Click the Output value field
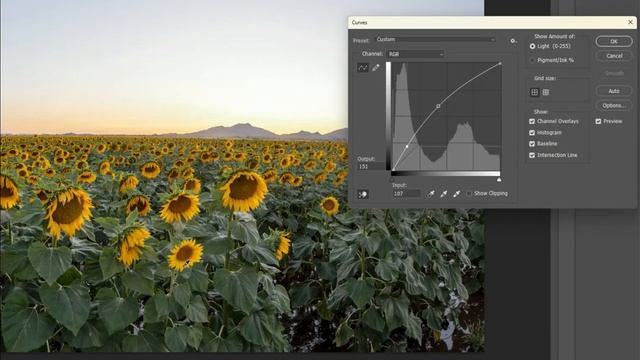 point(370,167)
